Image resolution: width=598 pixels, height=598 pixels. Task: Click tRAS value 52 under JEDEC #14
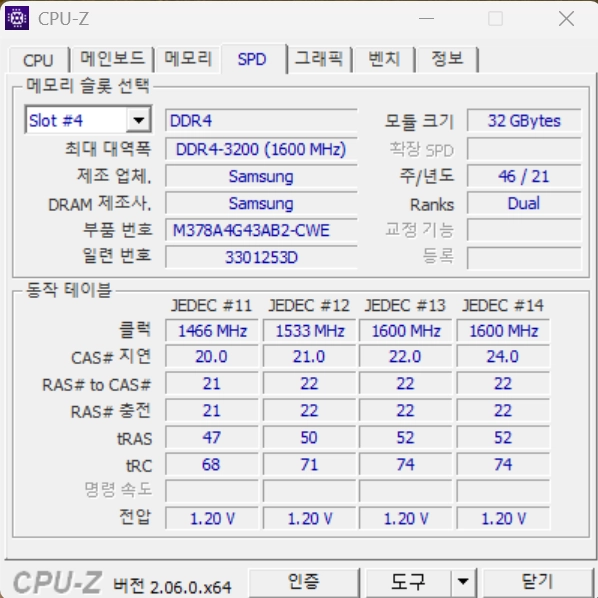[x=503, y=437]
